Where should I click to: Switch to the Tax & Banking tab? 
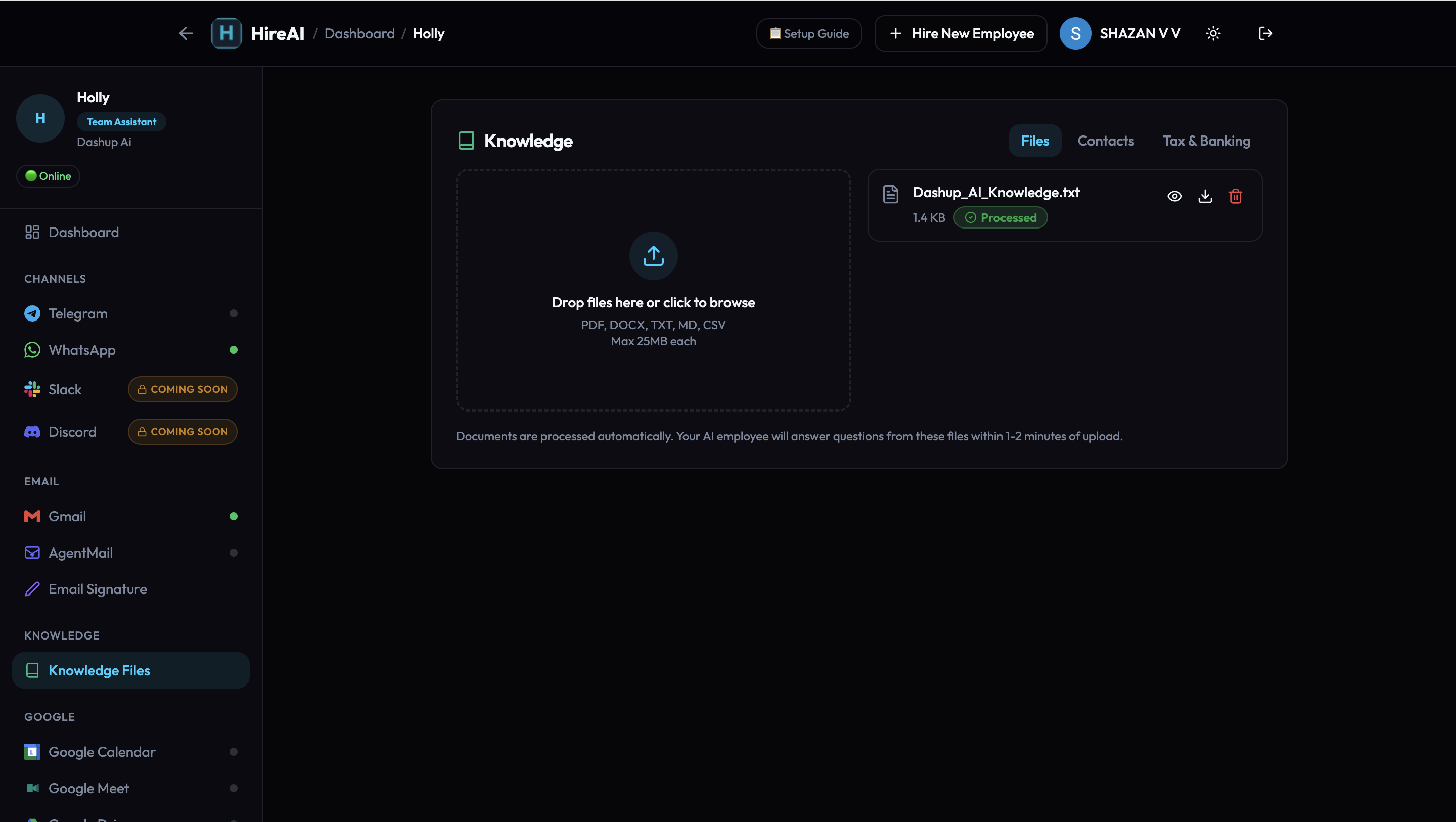click(x=1206, y=141)
